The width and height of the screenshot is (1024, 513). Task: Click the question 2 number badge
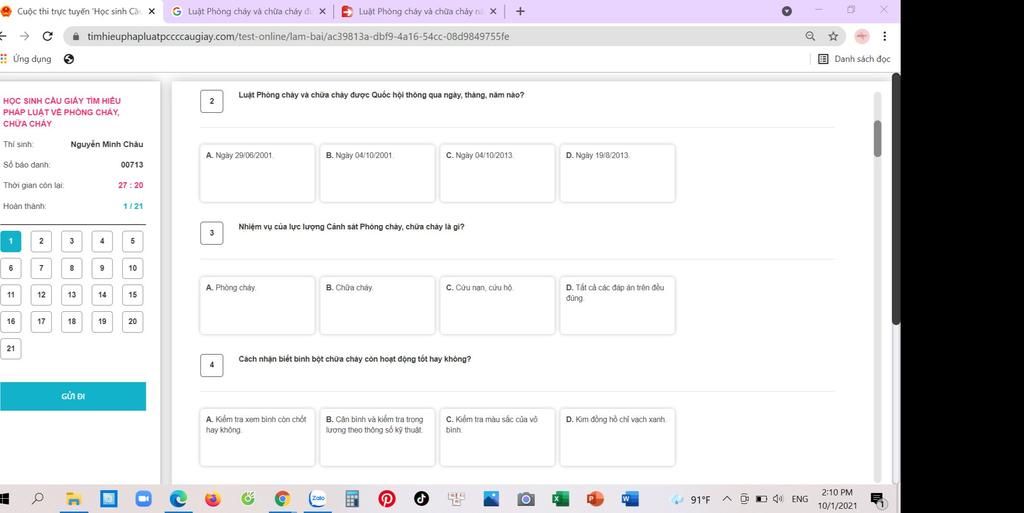click(212, 101)
